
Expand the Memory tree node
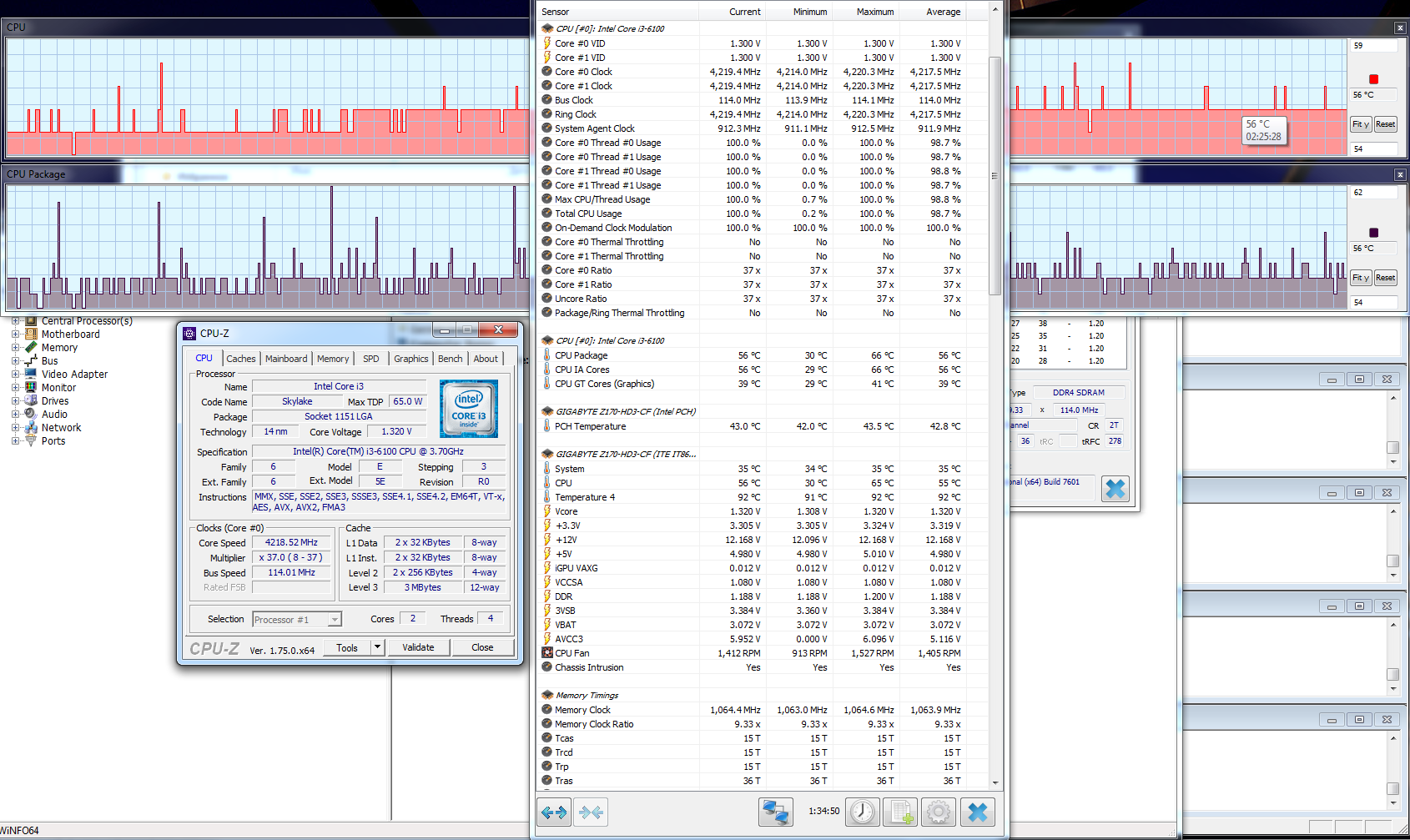pos(15,348)
